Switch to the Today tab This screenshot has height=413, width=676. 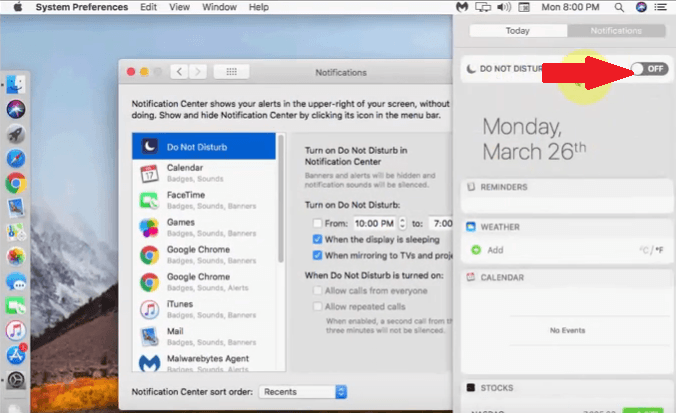coord(517,31)
